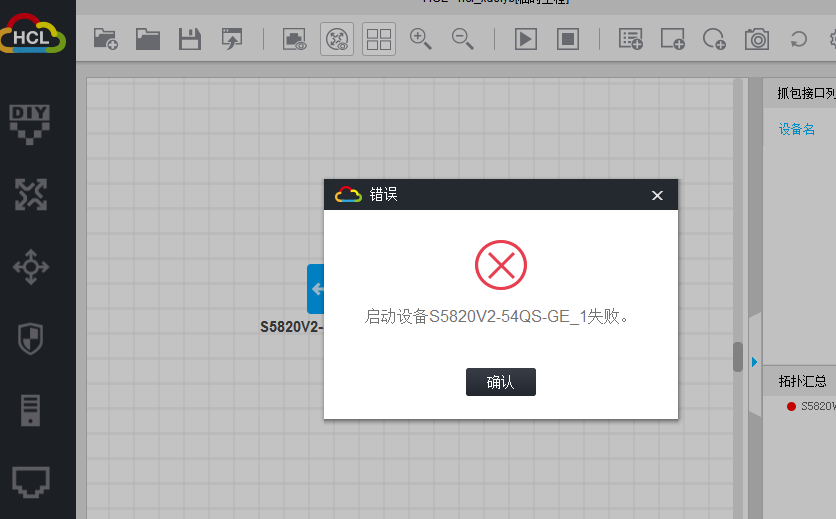Collapse the right panel with blue arrow
The image size is (836, 519).
(x=754, y=362)
